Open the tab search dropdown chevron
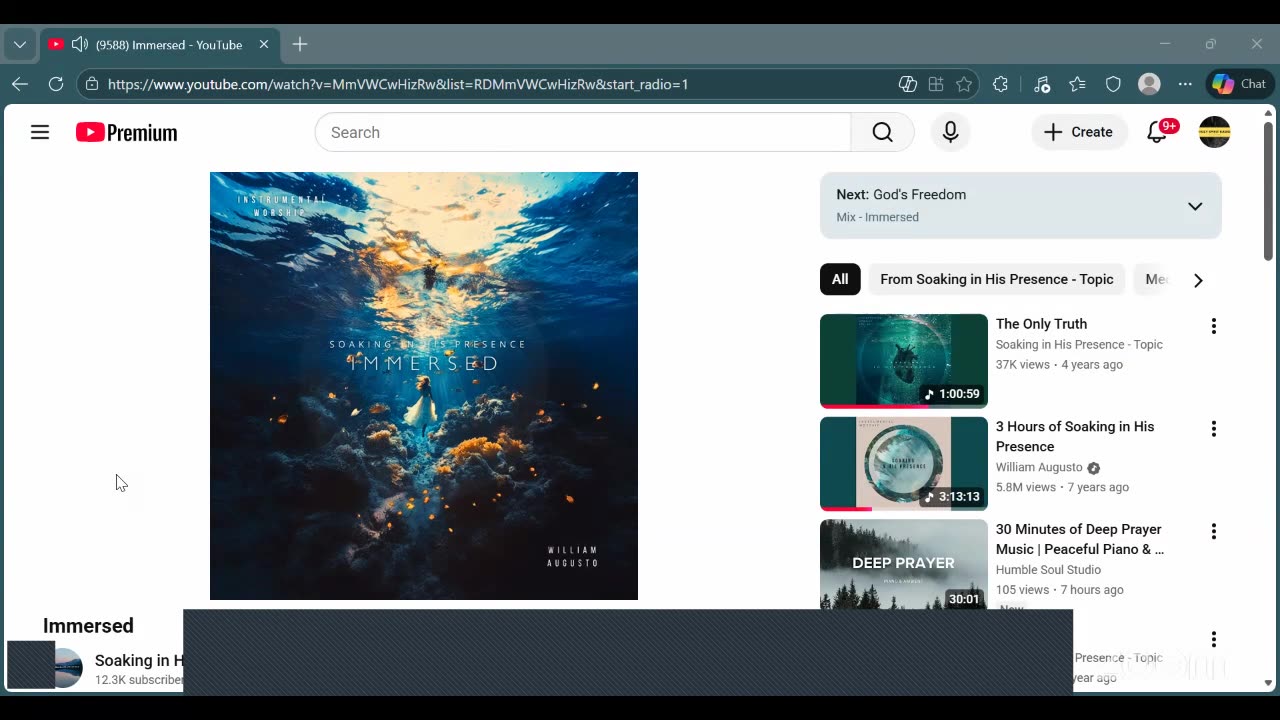Viewport: 1280px width, 720px height. click(20, 44)
